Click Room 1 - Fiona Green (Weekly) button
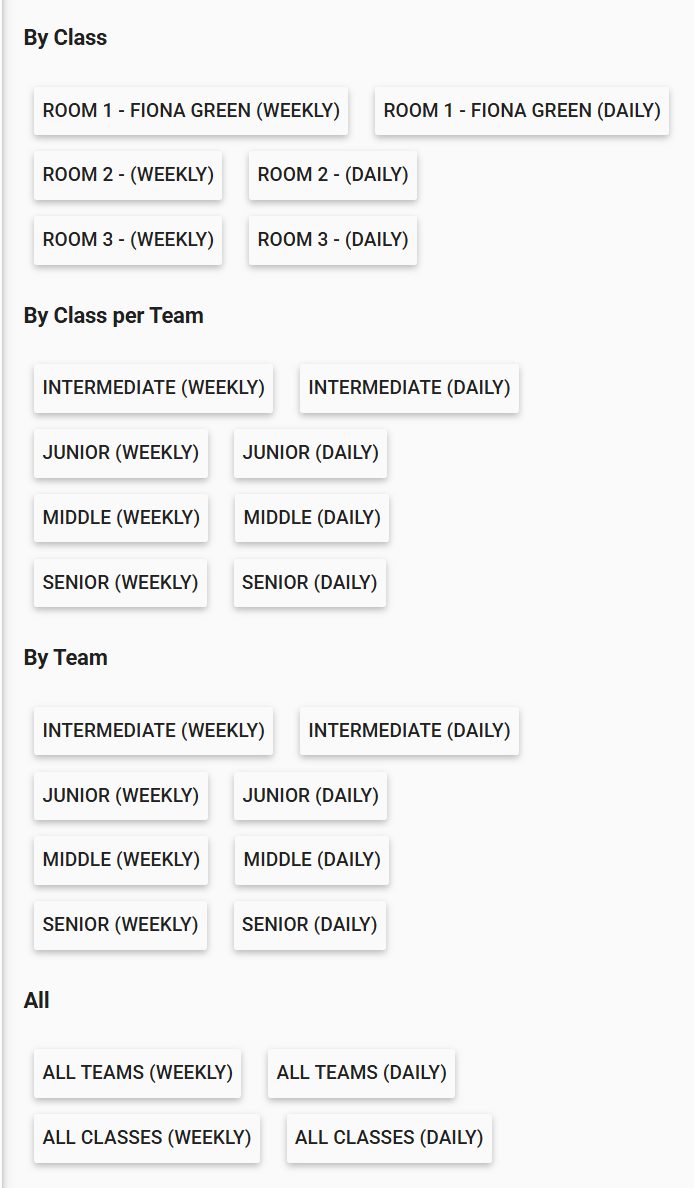This screenshot has height=1188, width=694. [191, 110]
